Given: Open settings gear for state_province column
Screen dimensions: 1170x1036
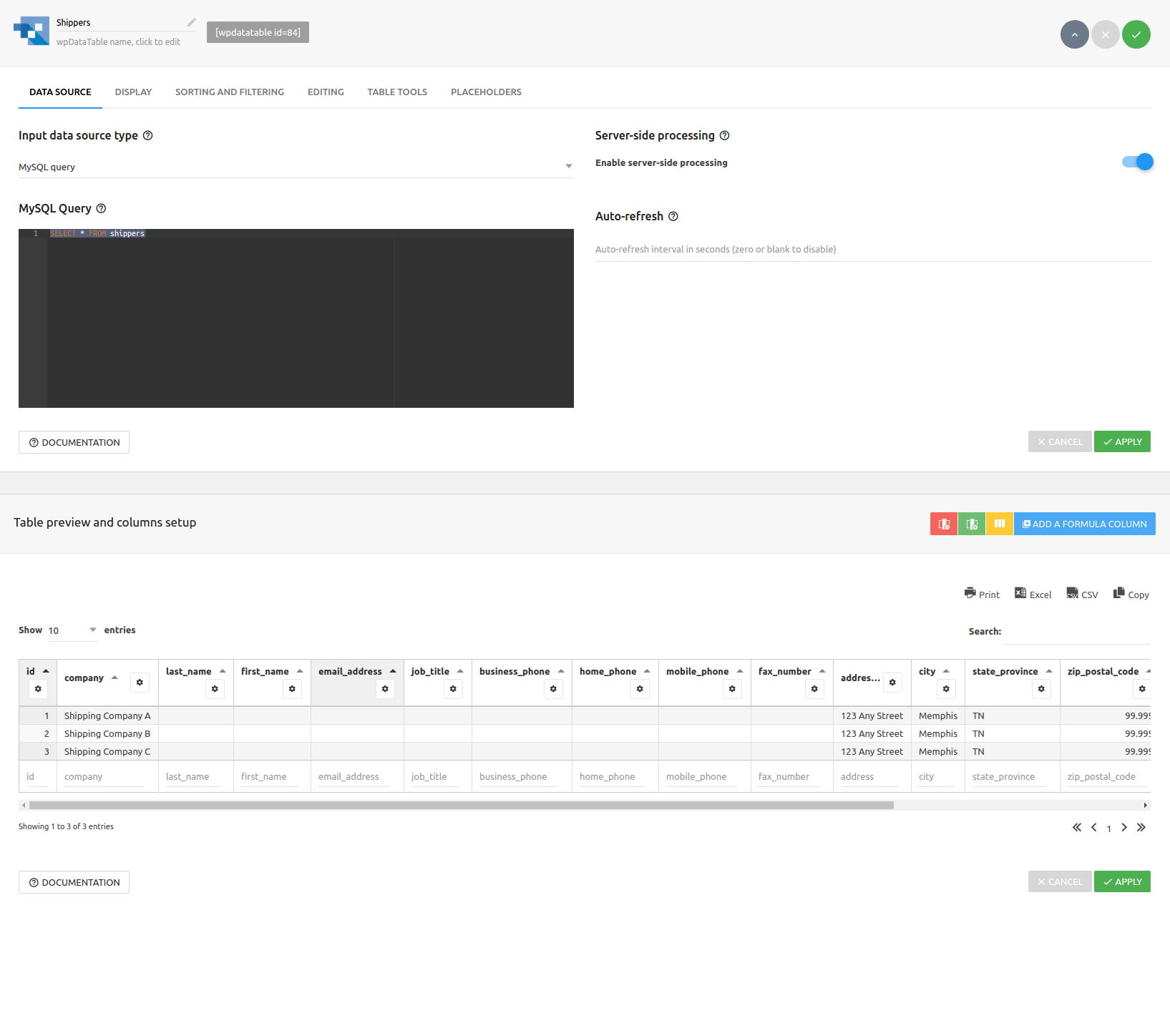Looking at the screenshot, I should (1041, 689).
